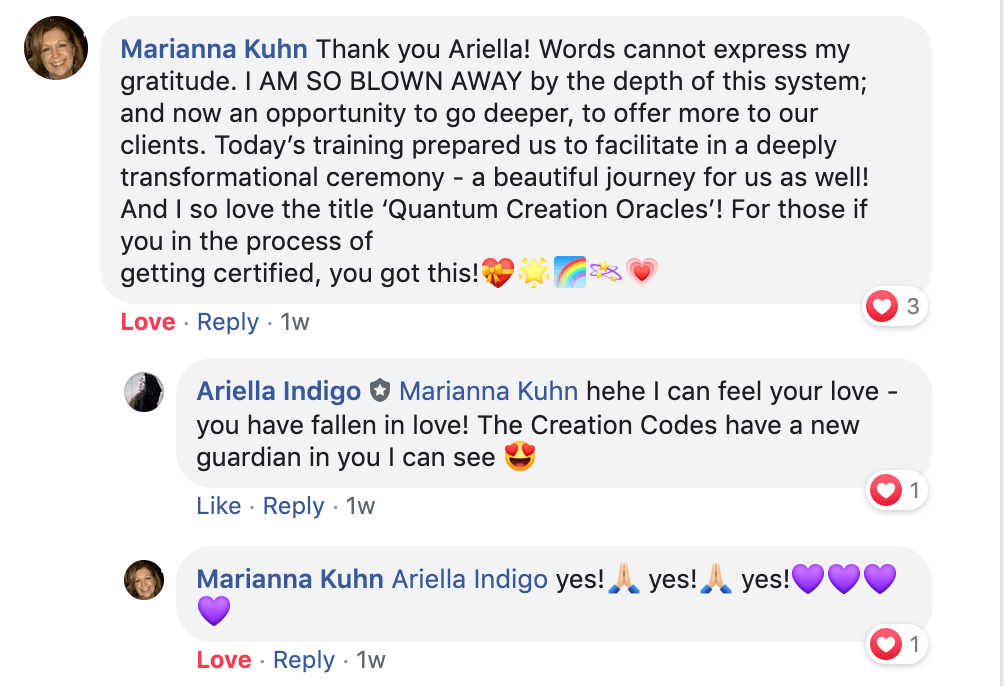1004x686 pixels.
Task: Click Ariella Indigo mention in bottom reply
Action: 470,579
